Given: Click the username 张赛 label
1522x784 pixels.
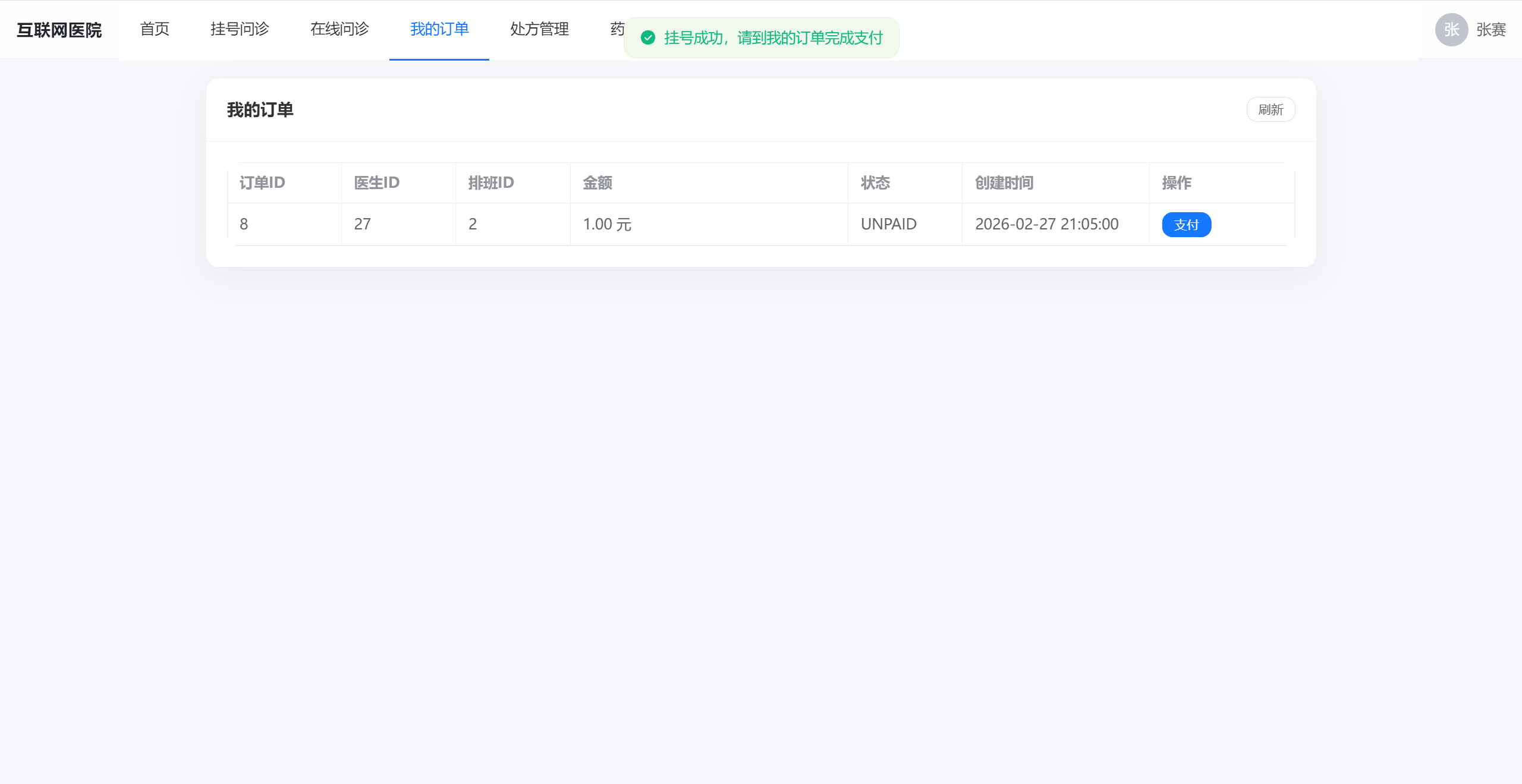Looking at the screenshot, I should click(x=1491, y=30).
